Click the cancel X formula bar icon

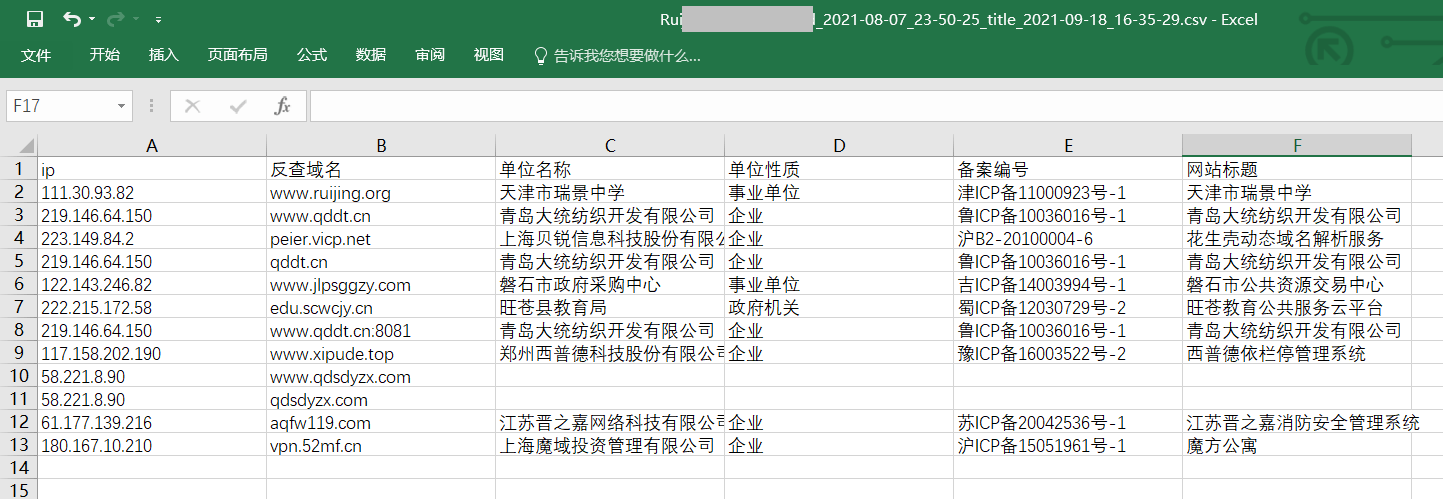193,106
